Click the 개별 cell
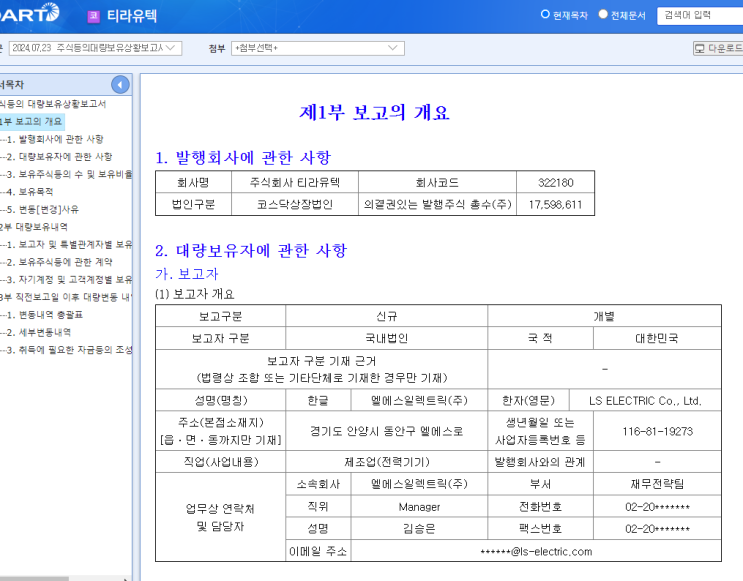 point(604,316)
